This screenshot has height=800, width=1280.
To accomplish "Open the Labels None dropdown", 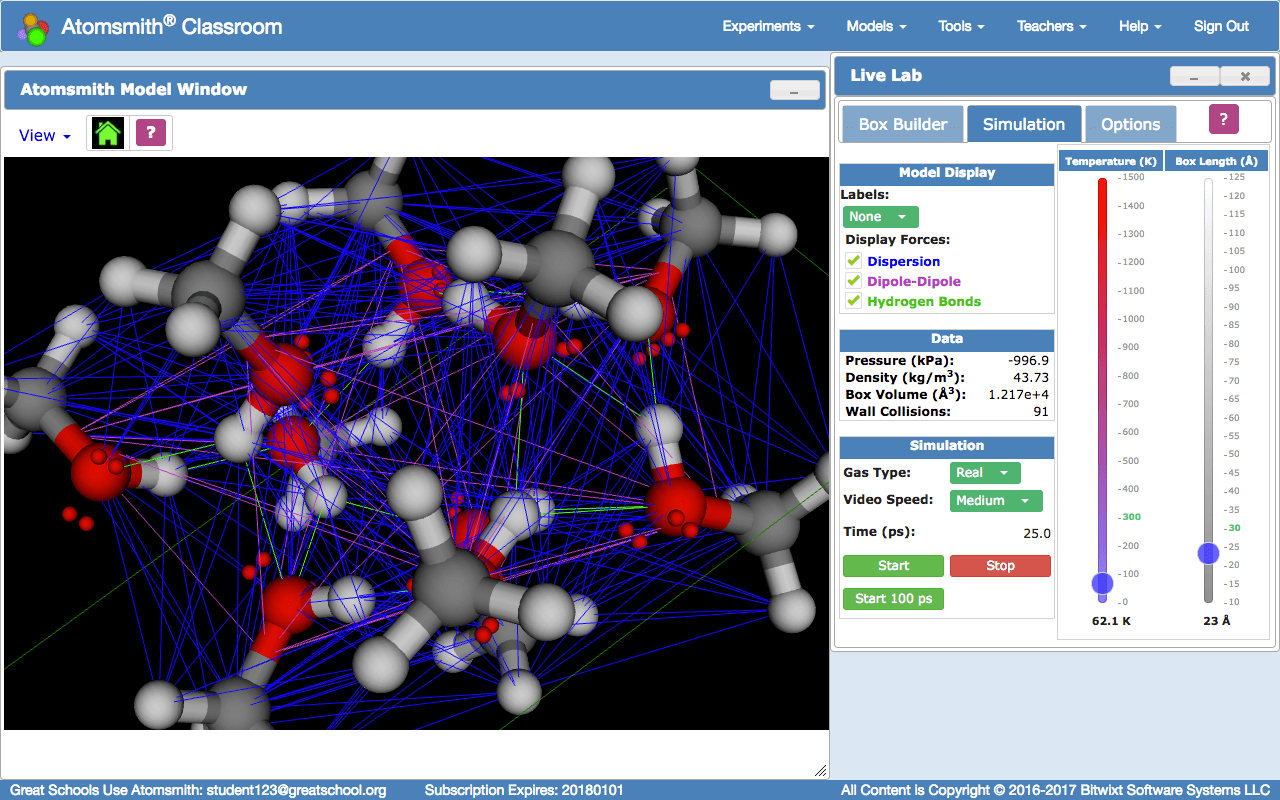I will tap(880, 217).
